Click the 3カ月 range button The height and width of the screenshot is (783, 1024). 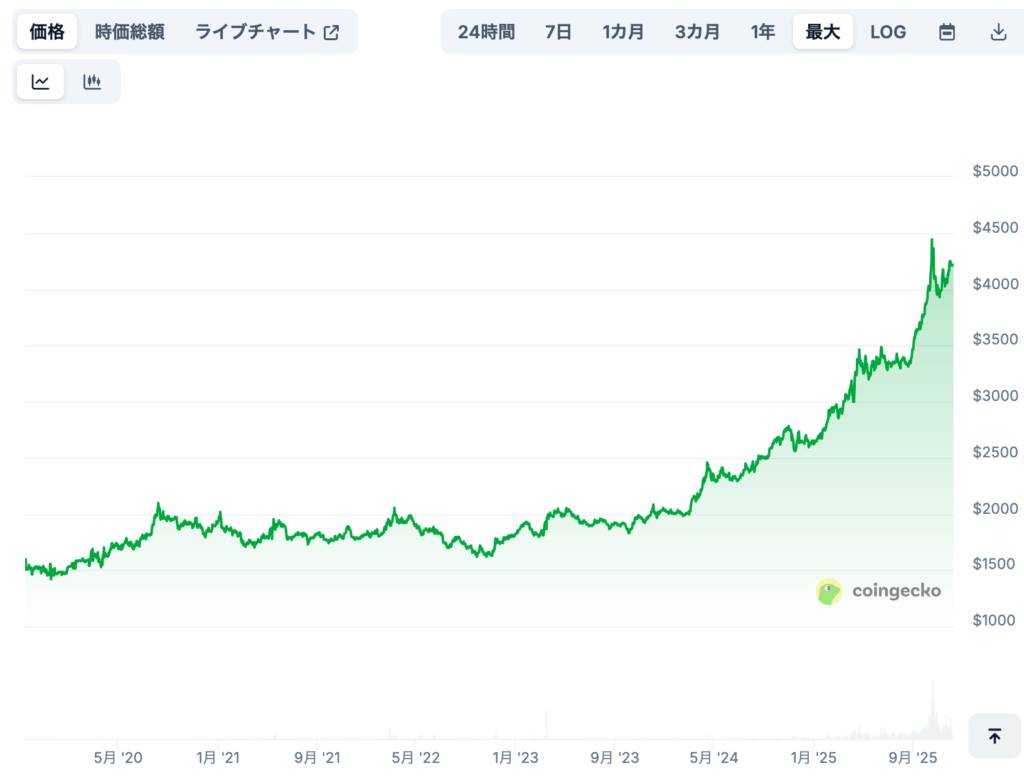point(697,31)
